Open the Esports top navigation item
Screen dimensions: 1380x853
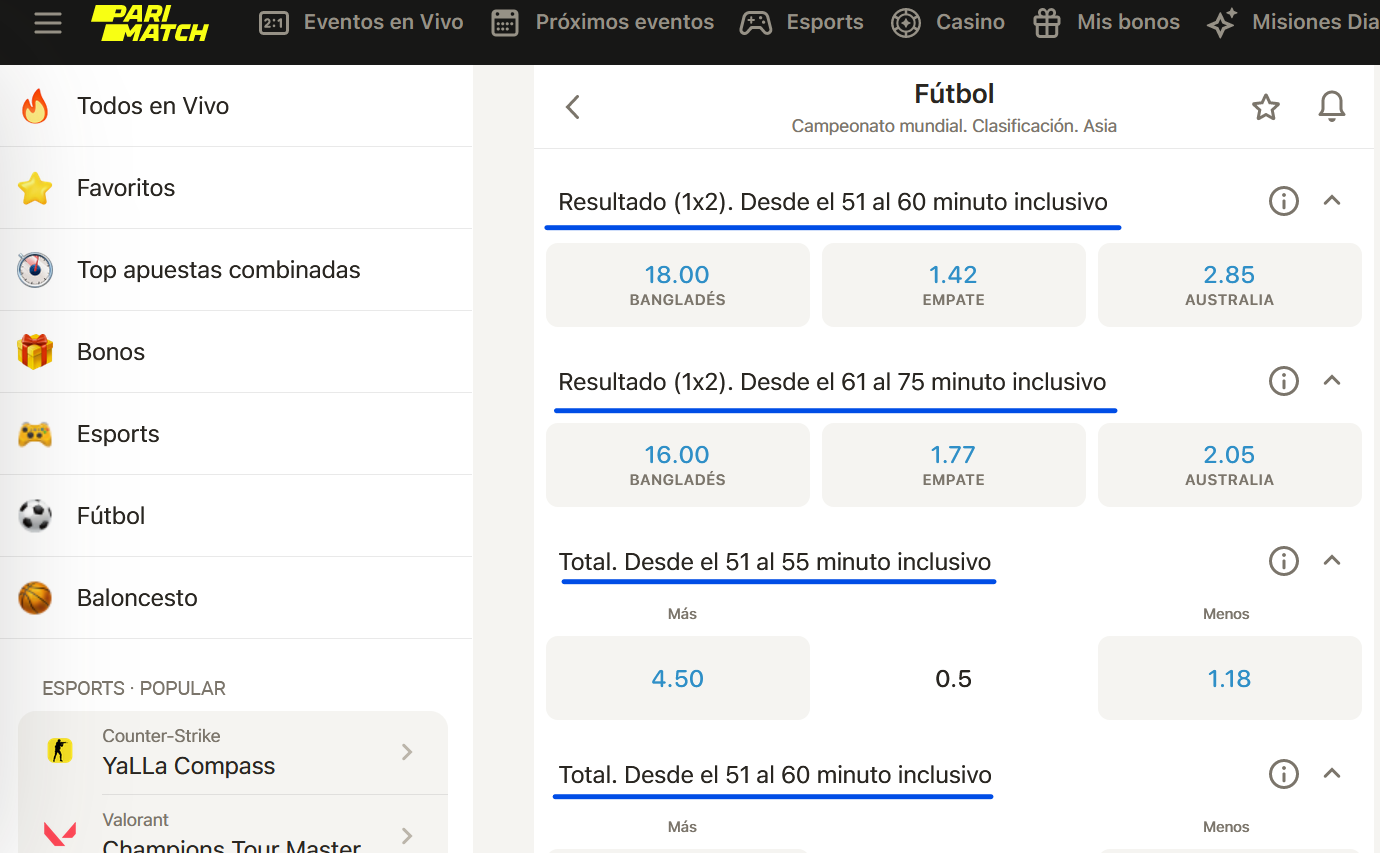tap(801, 22)
